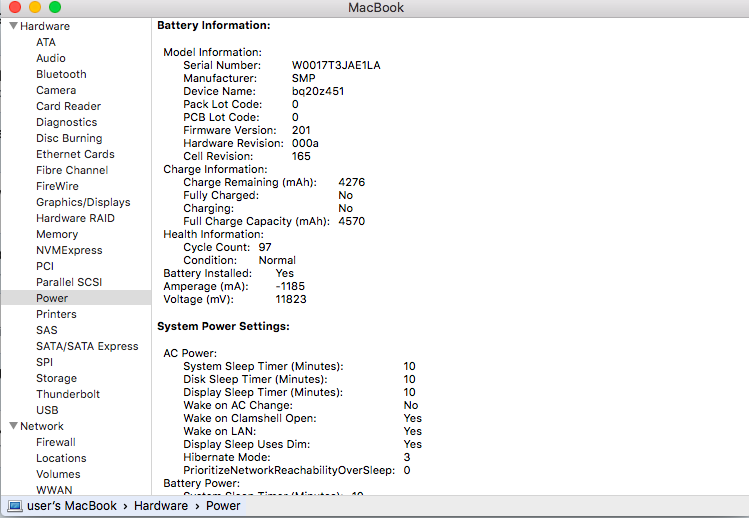The image size is (749, 518).
Task: Click the Amperage value -1185
Action: [x=290, y=286]
